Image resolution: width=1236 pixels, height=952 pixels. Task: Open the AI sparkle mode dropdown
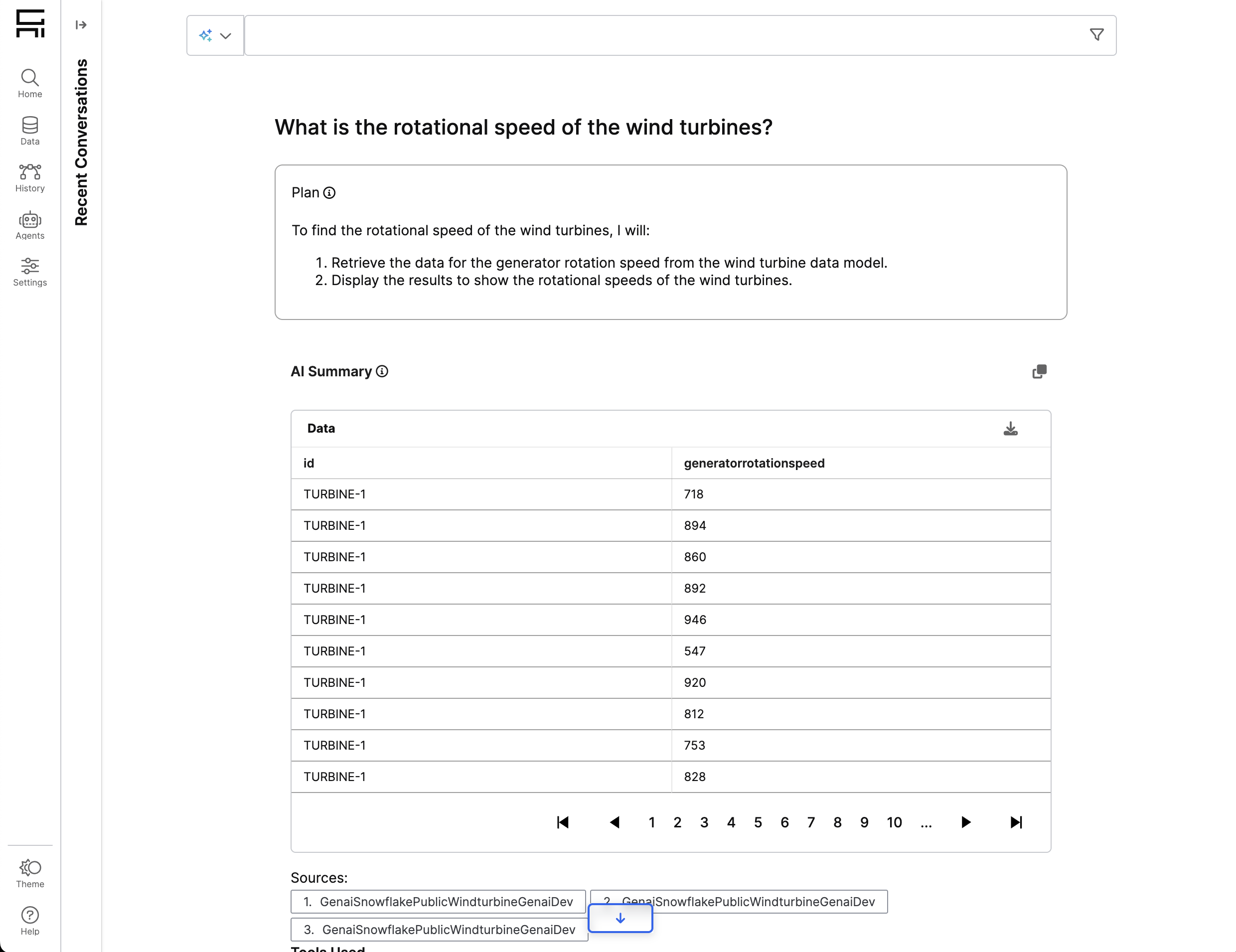pyautogui.click(x=215, y=36)
